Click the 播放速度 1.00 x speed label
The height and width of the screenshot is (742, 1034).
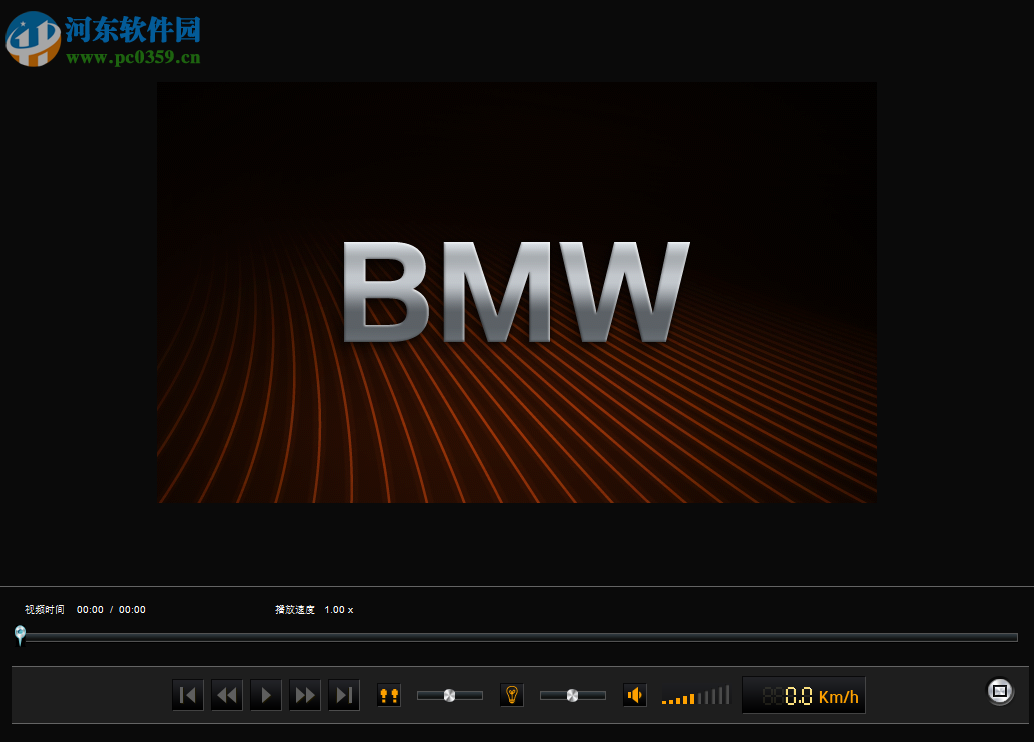pyautogui.click(x=313, y=609)
